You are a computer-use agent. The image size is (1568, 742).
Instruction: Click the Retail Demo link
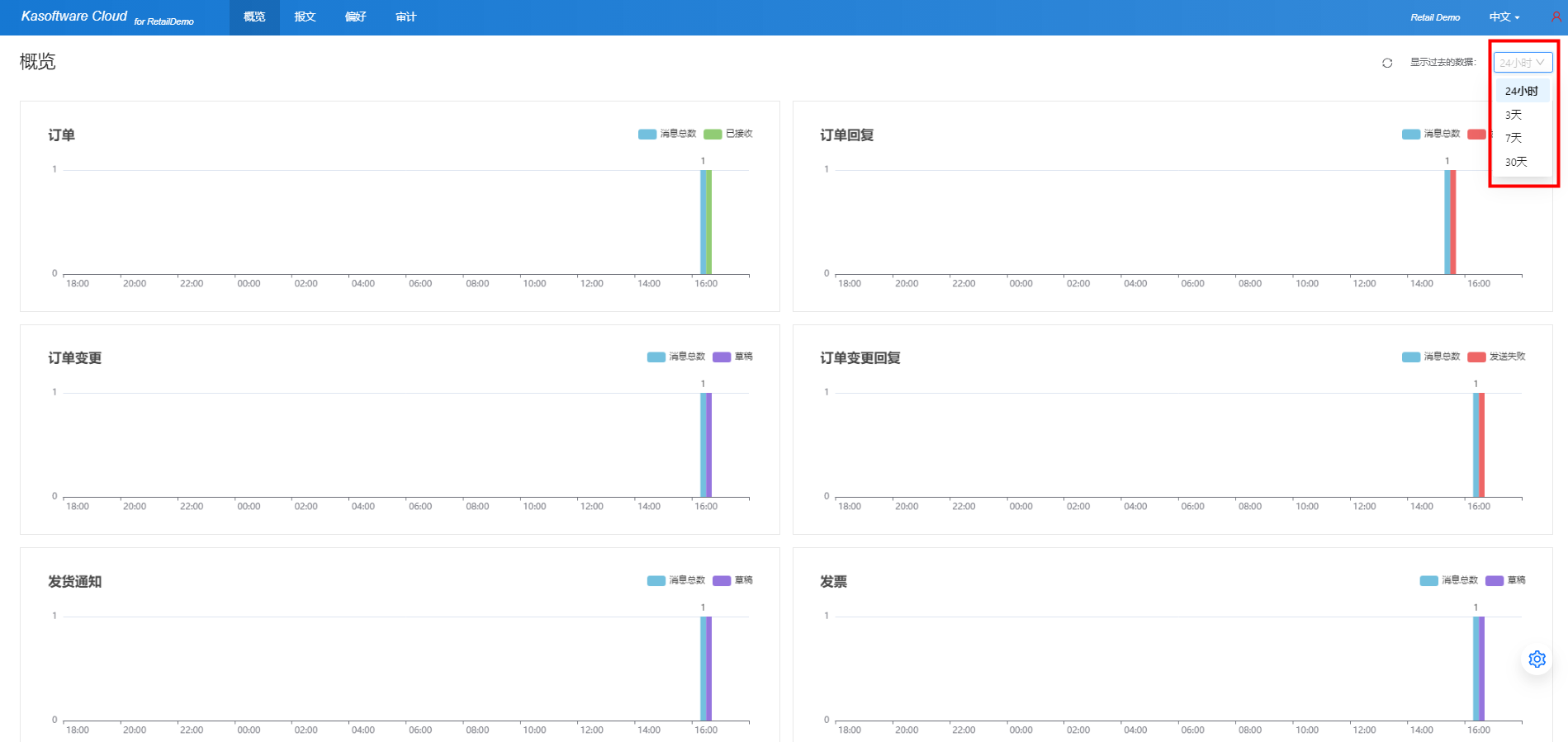[x=1434, y=17]
